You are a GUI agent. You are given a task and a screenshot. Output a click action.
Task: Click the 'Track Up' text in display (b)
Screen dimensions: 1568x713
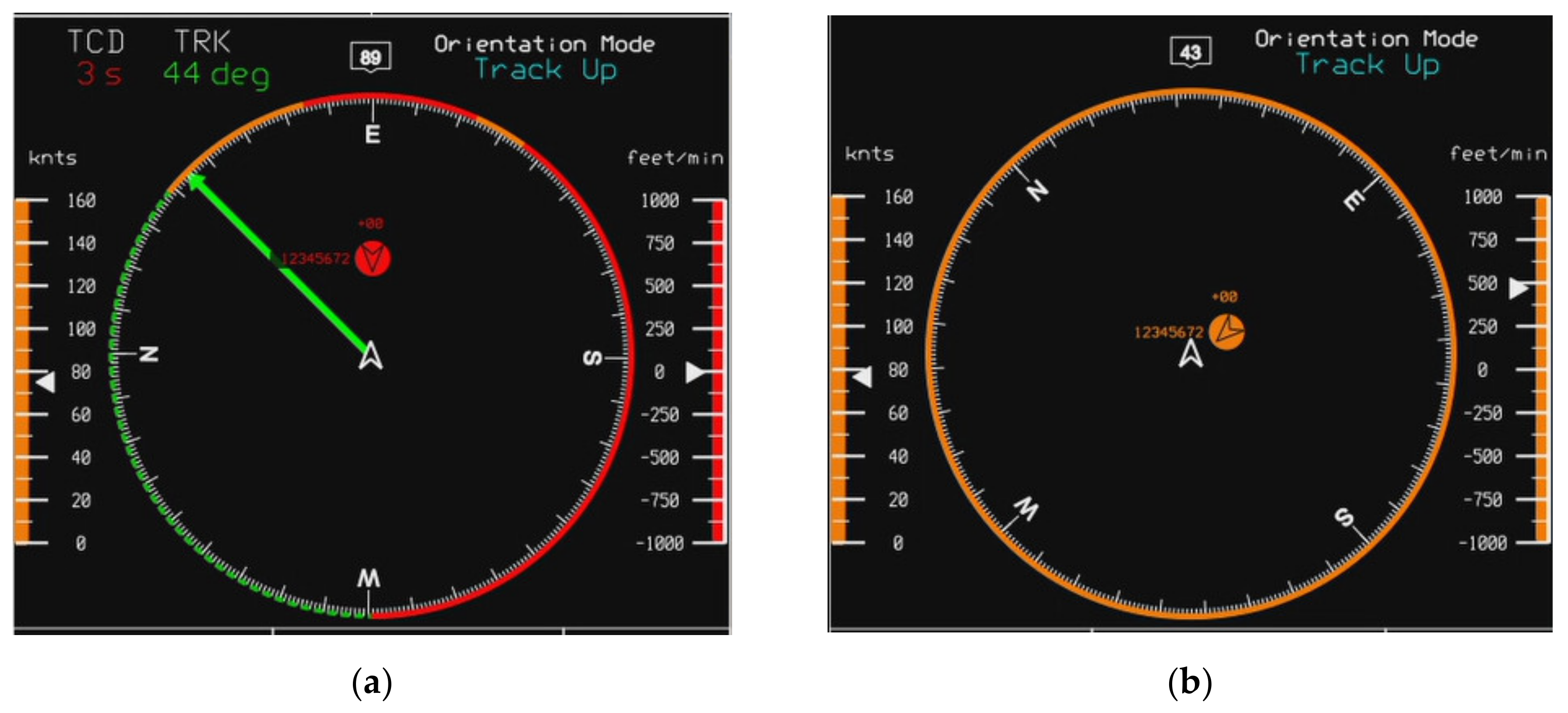[x=1368, y=65]
